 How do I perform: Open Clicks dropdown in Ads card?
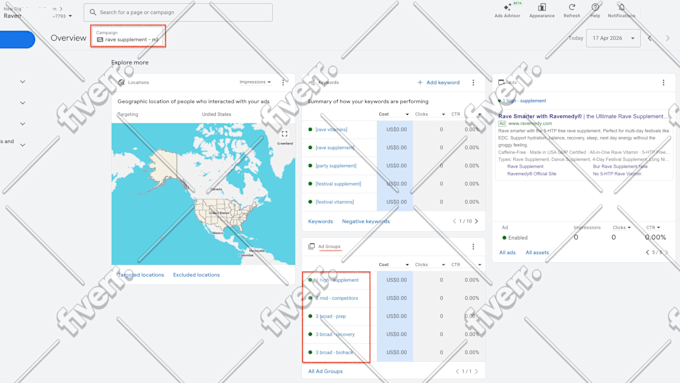pos(621,227)
